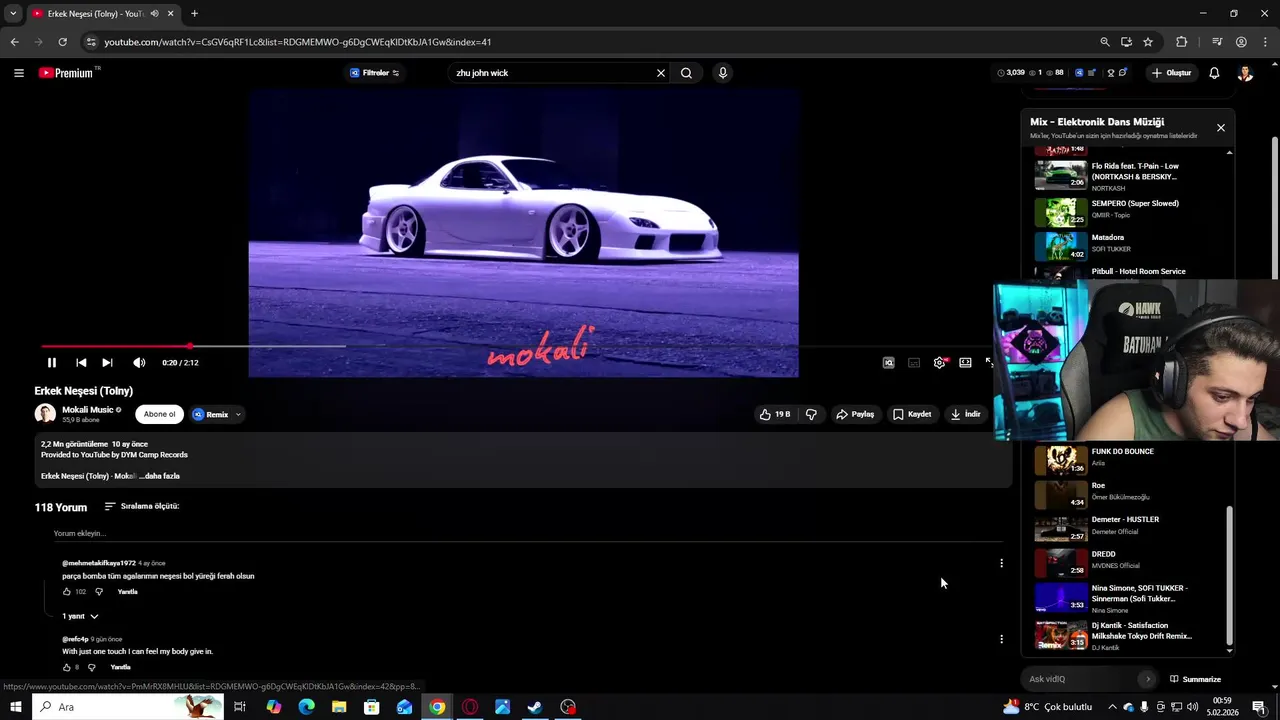Open the vidIQ player overlay icon
Image resolution: width=1280 pixels, height=720 pixels.
click(888, 363)
